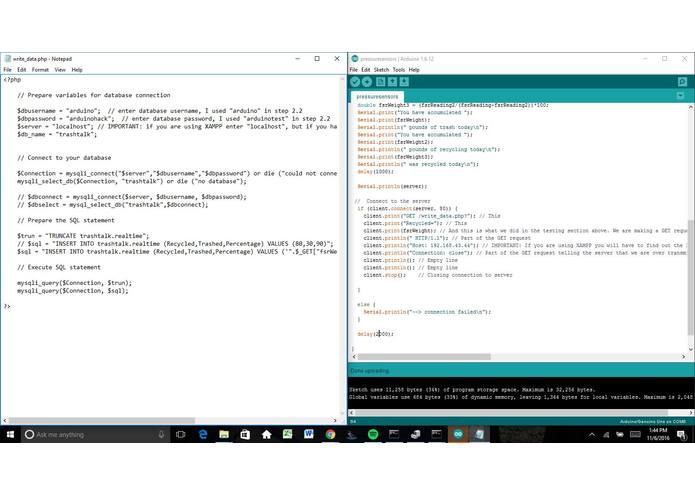
Task: Click the Cortana microphone icon
Action: point(161,435)
